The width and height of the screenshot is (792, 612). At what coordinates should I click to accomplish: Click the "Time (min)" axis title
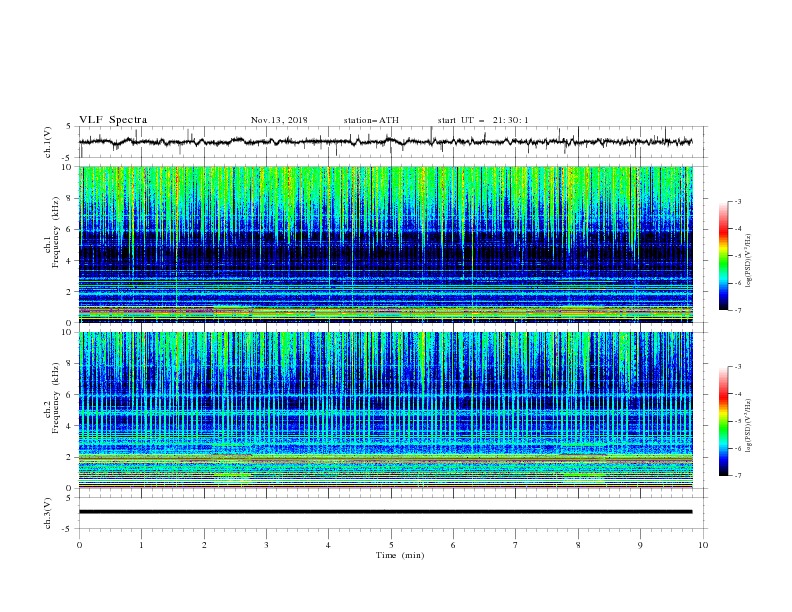pos(400,555)
